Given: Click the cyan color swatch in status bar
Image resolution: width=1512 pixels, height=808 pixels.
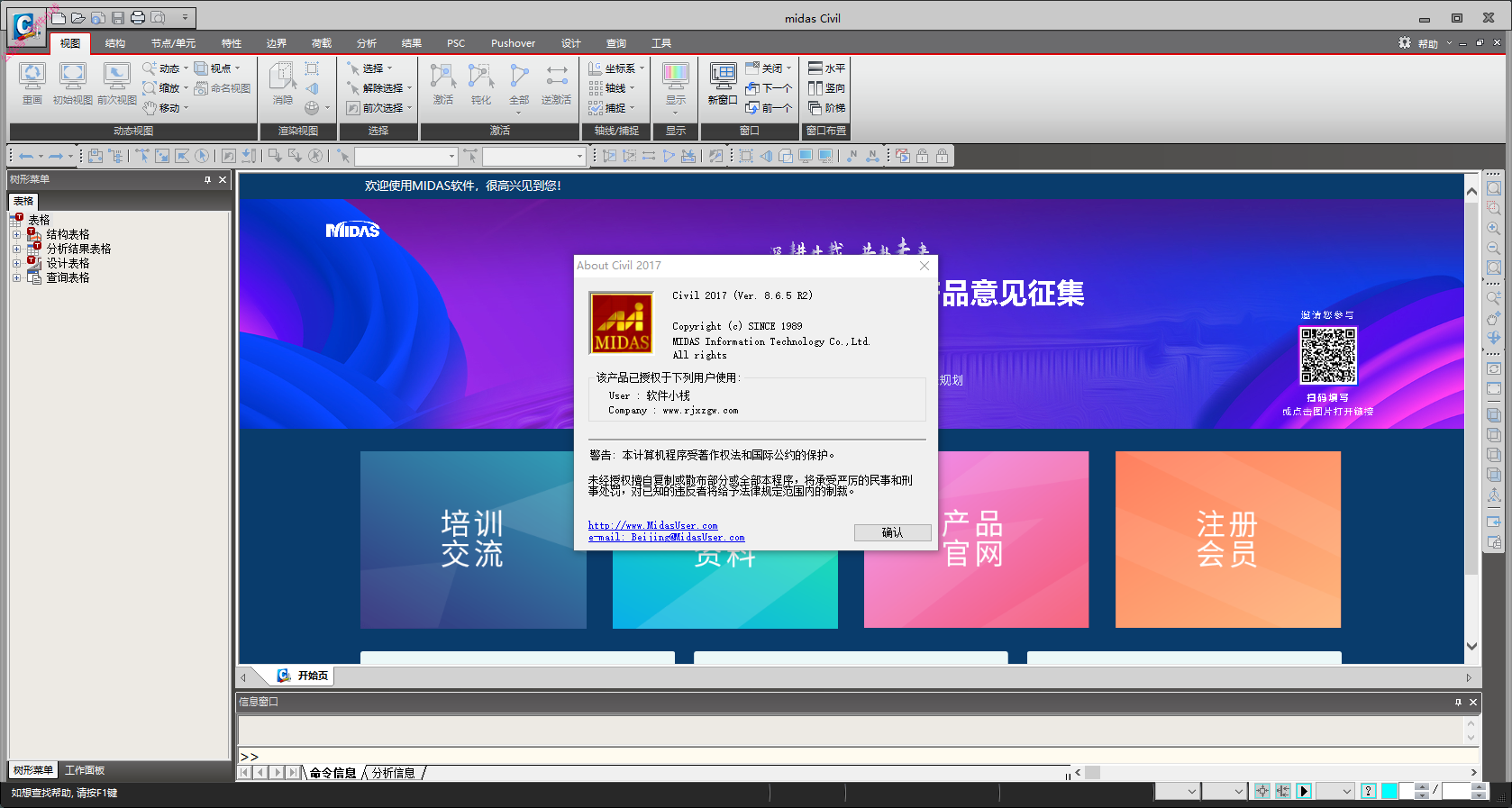Looking at the screenshot, I should coord(1389,791).
